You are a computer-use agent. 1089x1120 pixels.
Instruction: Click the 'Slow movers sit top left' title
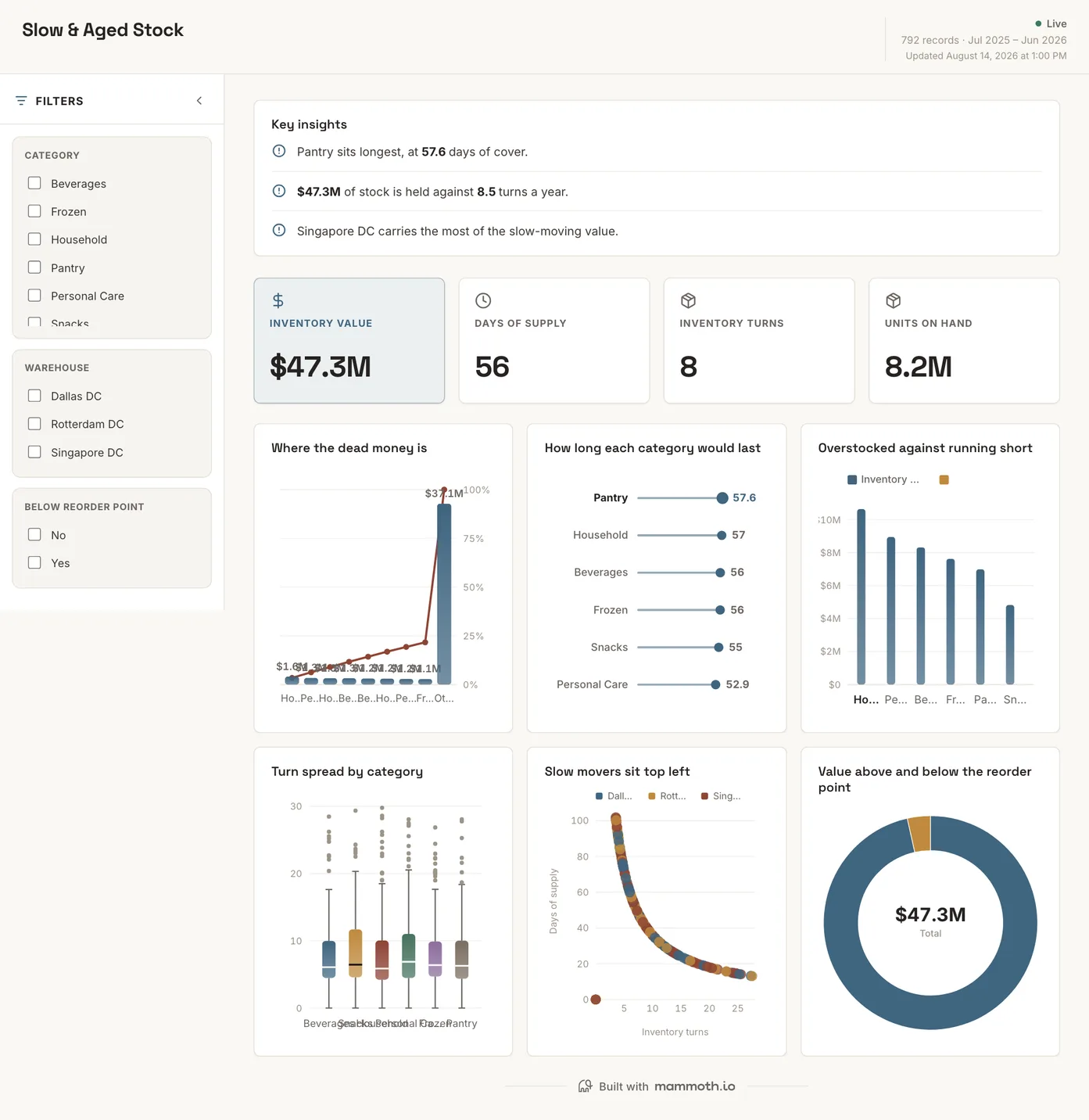(617, 772)
